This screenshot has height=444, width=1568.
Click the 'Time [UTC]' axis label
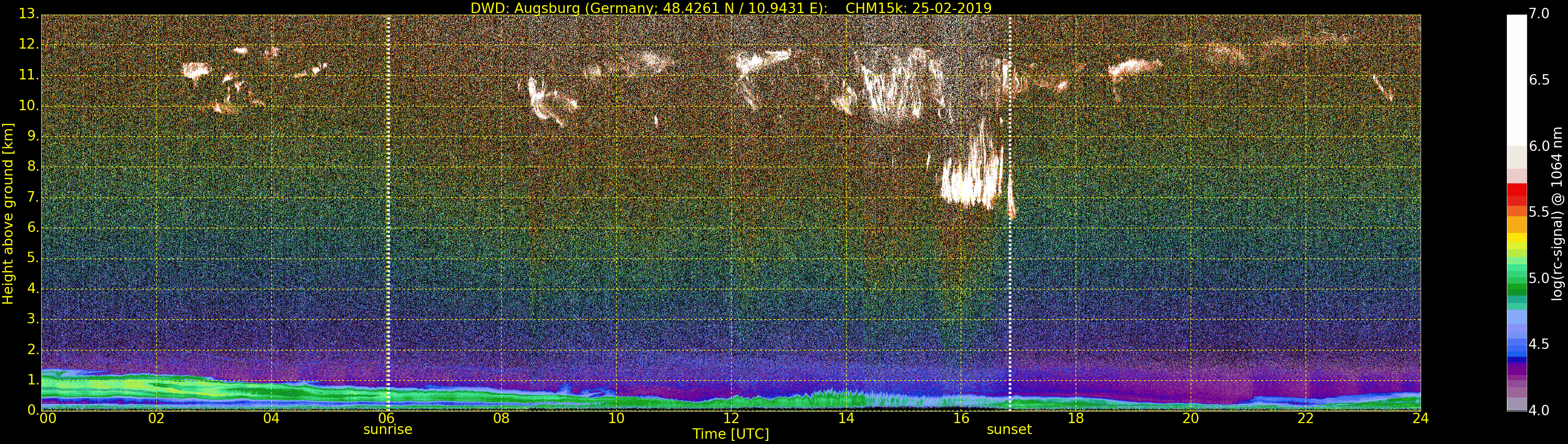731,434
